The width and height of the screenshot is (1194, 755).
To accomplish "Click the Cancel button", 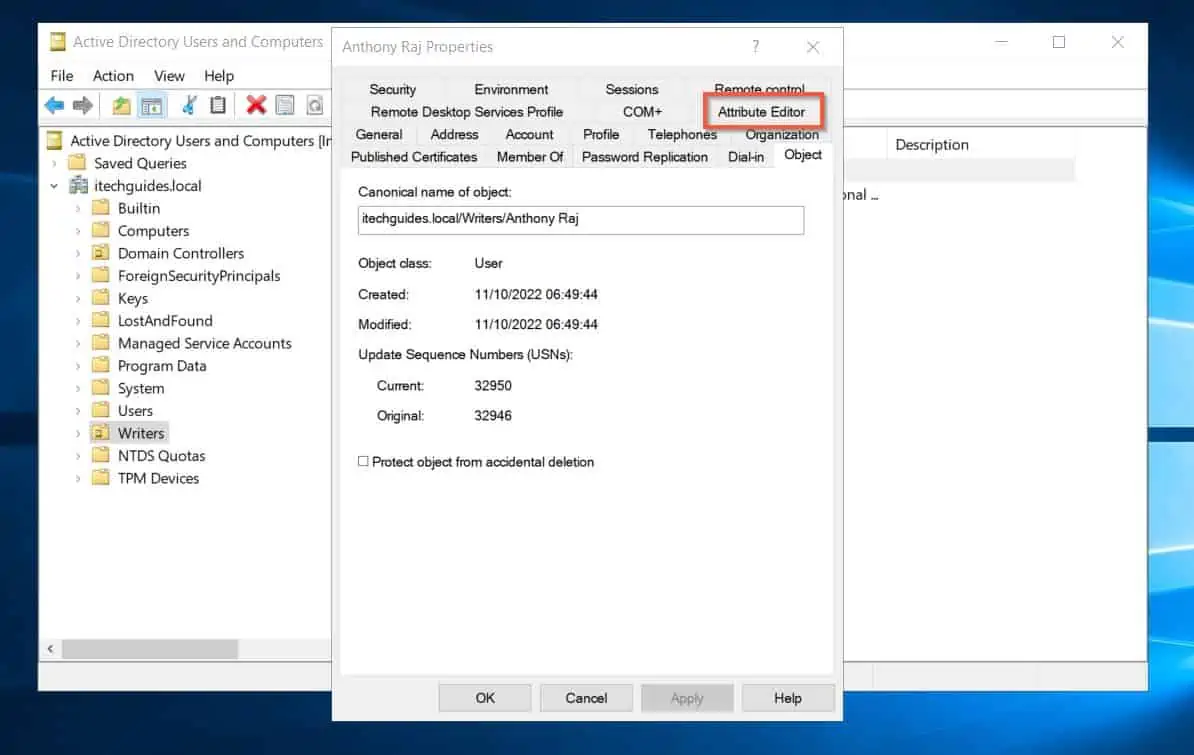I will click(586, 698).
